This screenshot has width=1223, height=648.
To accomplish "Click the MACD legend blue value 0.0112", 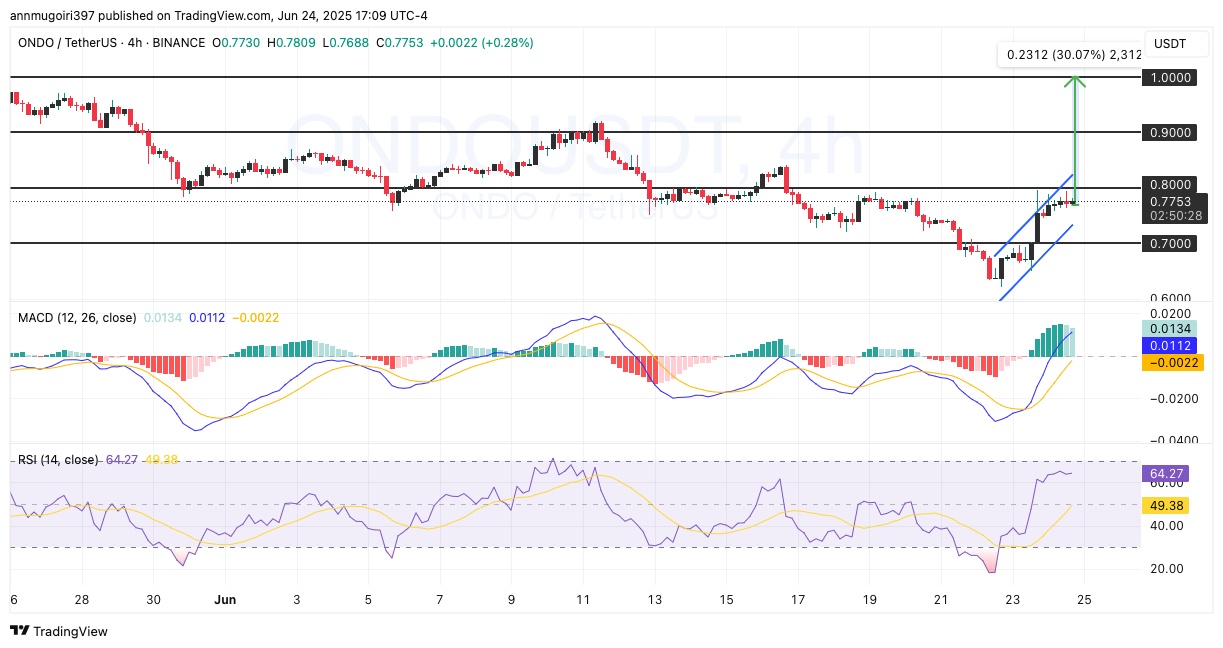I will (209, 318).
